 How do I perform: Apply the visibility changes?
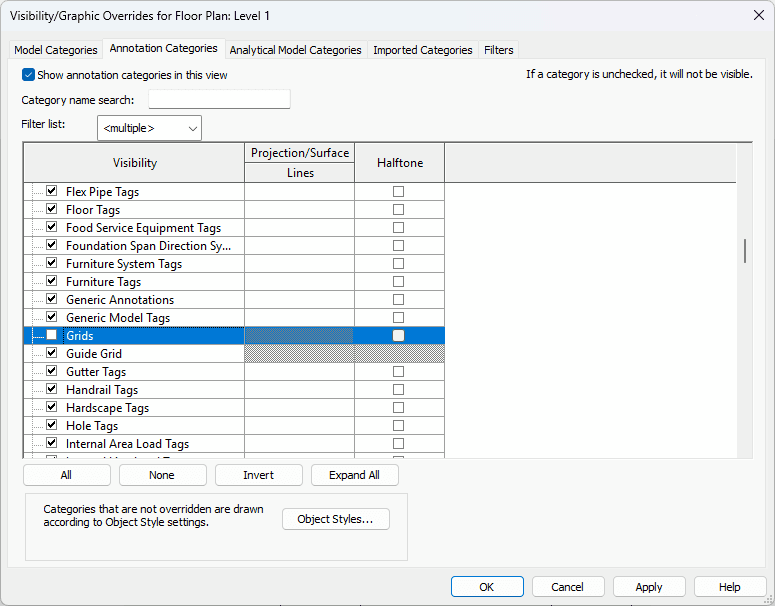(x=649, y=587)
